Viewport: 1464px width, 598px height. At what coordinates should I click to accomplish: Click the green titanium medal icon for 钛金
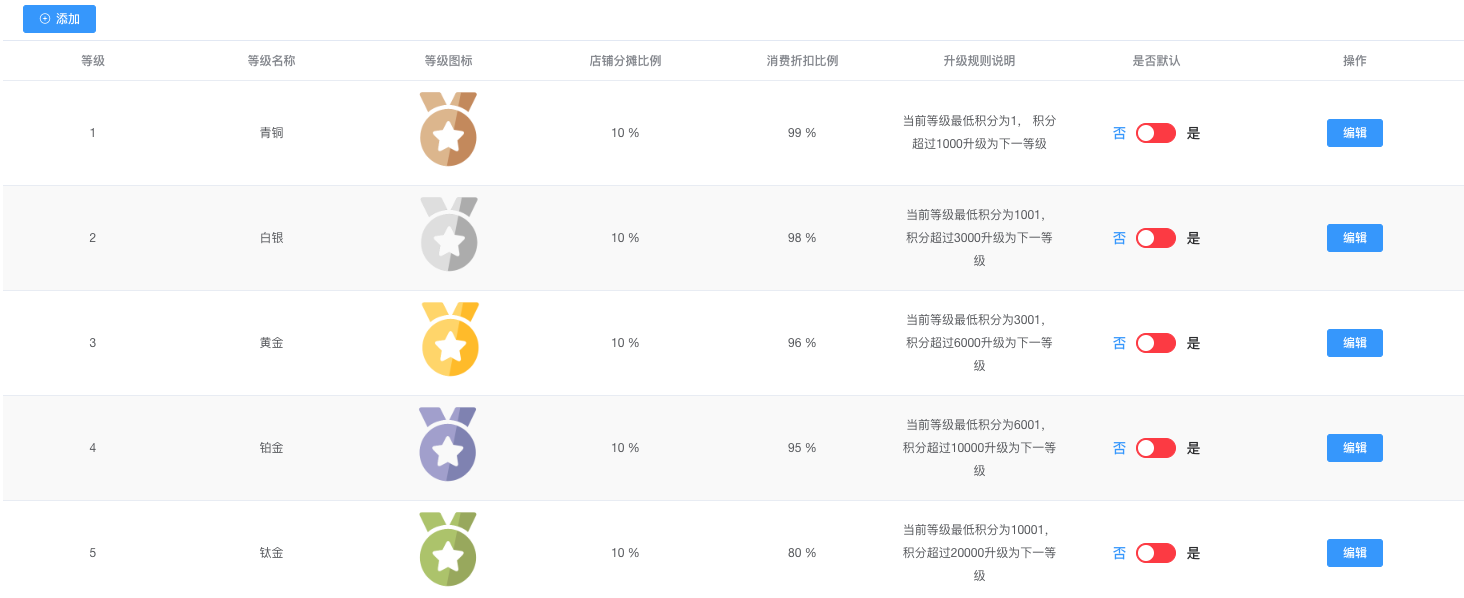(x=448, y=549)
